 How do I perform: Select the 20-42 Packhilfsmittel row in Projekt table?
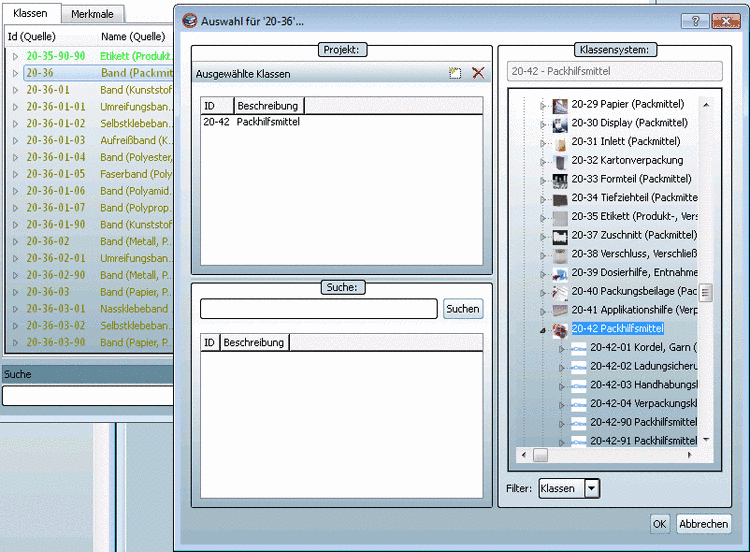tap(342, 122)
